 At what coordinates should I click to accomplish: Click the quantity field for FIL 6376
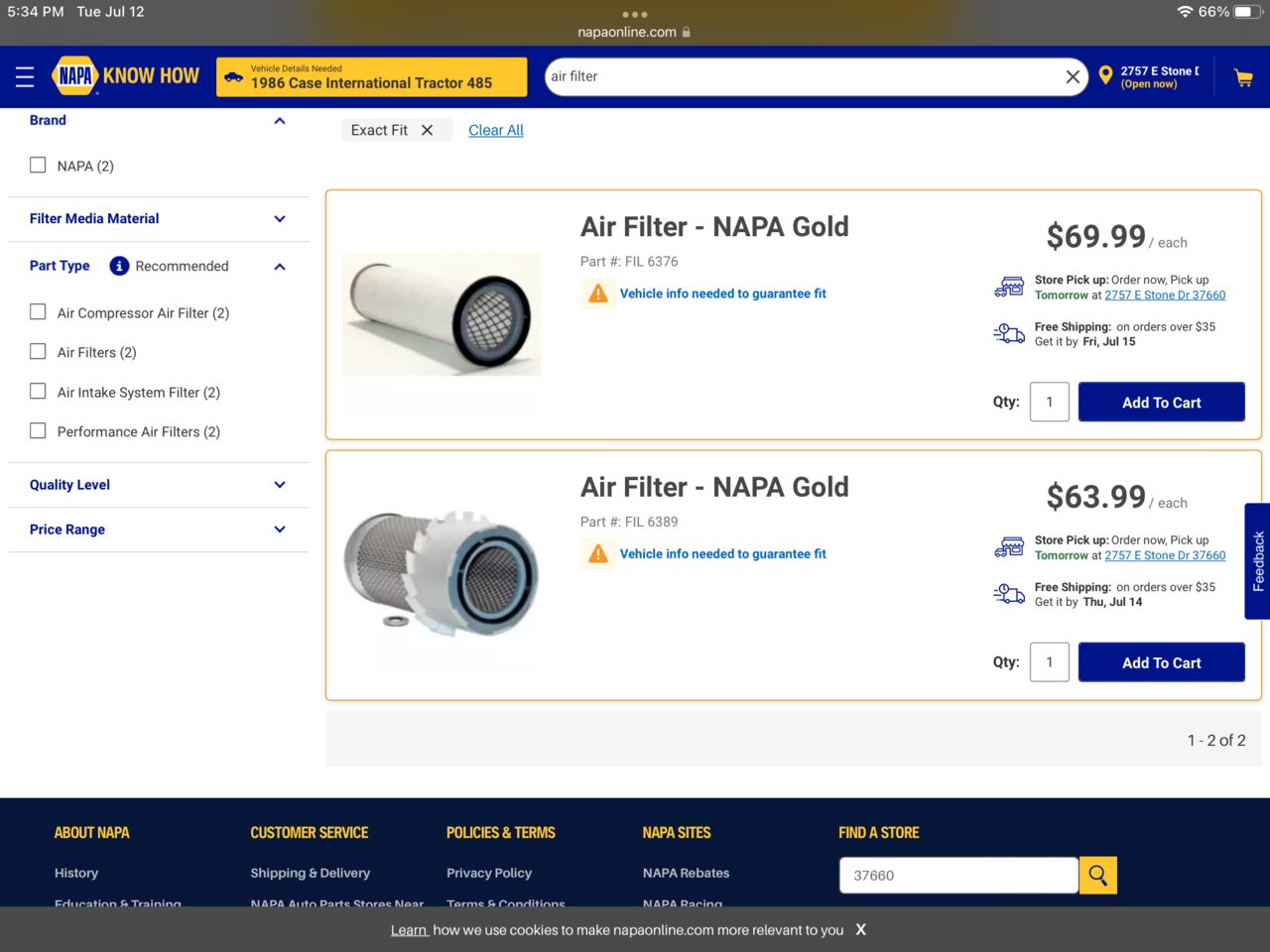[1049, 402]
